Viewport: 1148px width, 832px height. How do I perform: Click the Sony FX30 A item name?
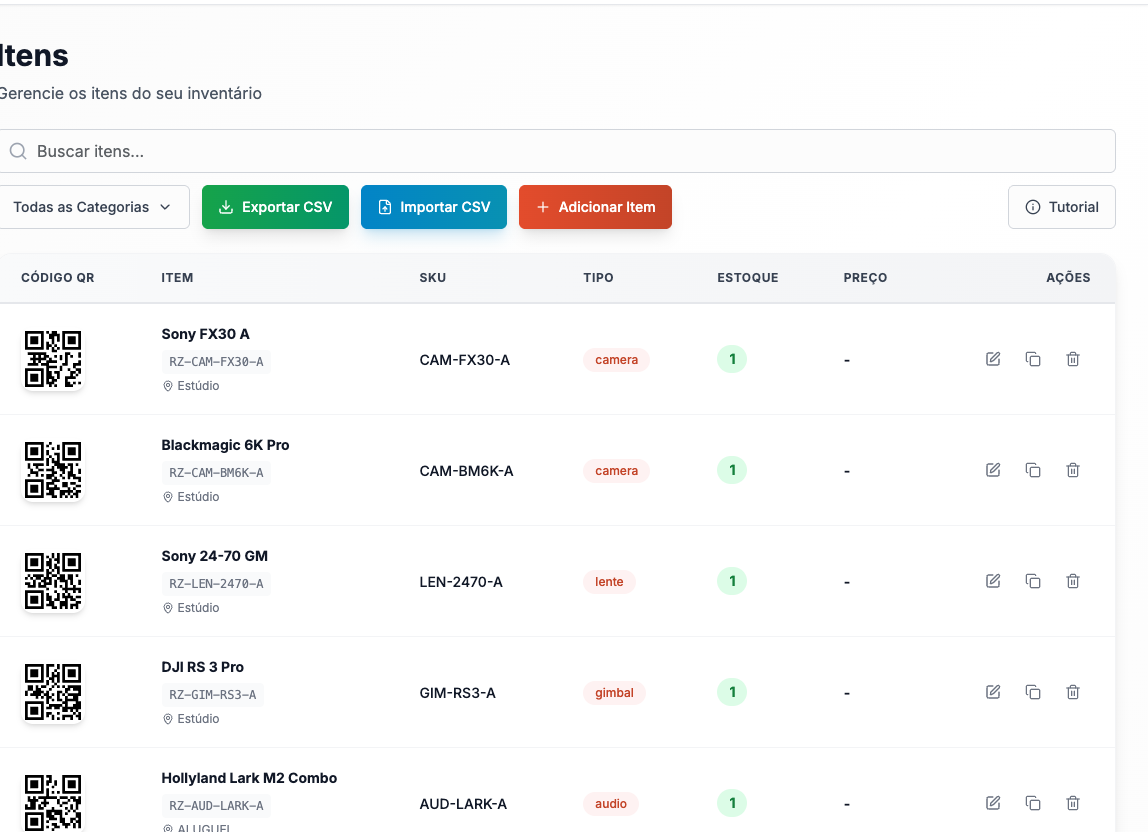[x=206, y=334]
